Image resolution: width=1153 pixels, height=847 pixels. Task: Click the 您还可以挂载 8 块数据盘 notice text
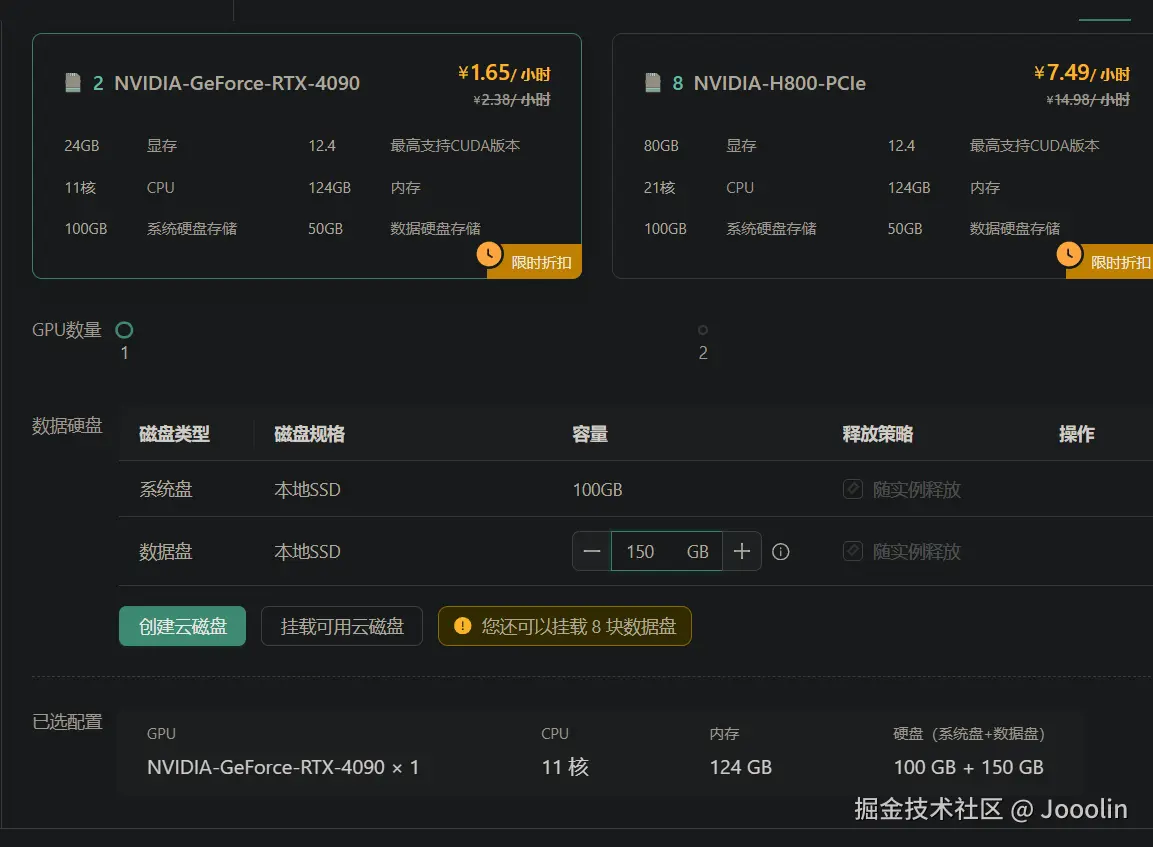tap(579, 626)
